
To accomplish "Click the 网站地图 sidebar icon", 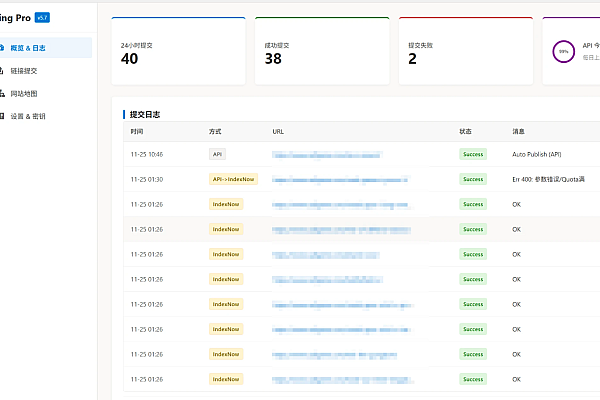I will [2, 93].
